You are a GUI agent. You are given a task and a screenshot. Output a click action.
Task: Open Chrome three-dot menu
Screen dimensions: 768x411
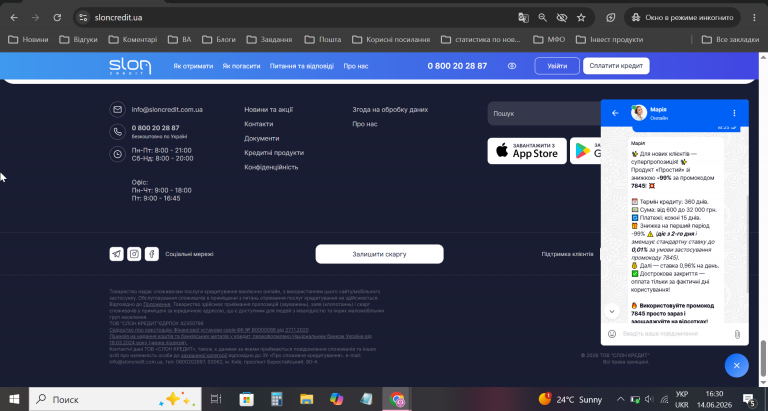(x=754, y=18)
